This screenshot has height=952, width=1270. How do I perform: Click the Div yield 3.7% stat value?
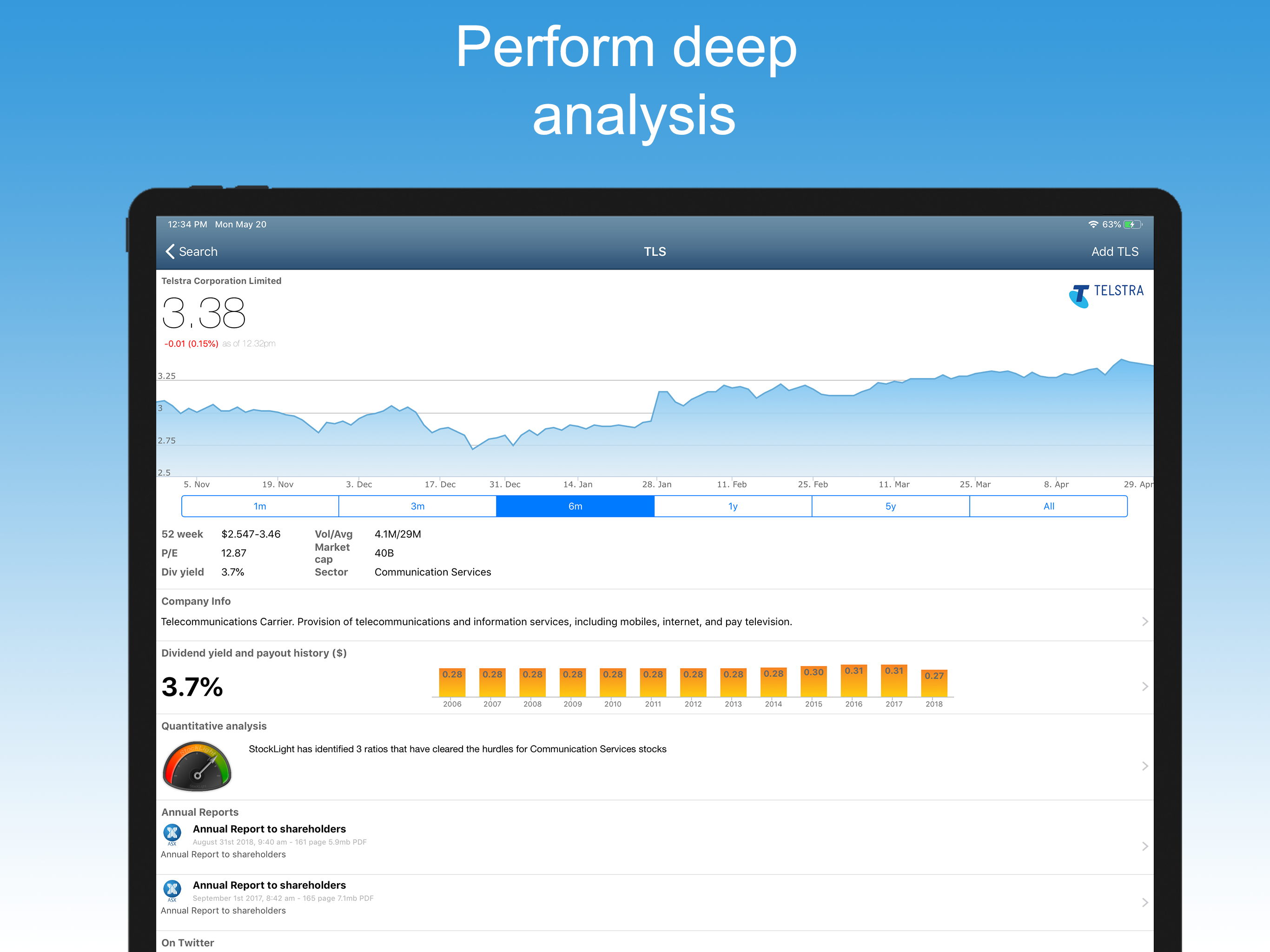pos(232,572)
